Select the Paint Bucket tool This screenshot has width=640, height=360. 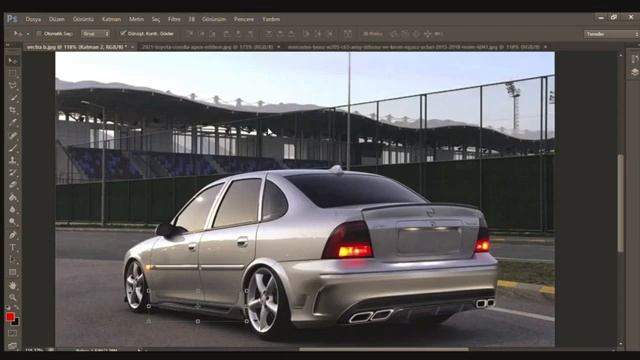(x=13, y=198)
